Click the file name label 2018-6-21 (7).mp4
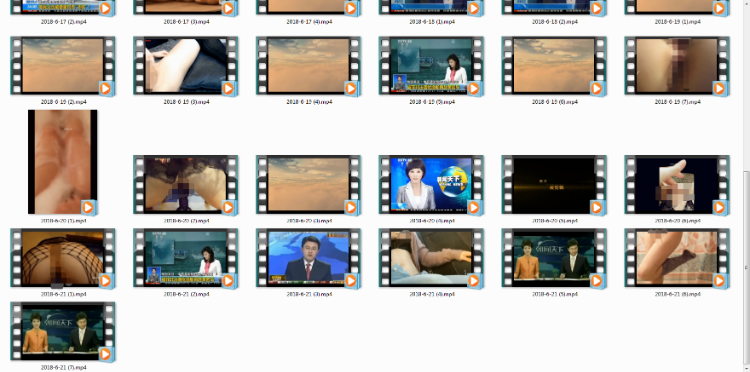 coord(64,368)
